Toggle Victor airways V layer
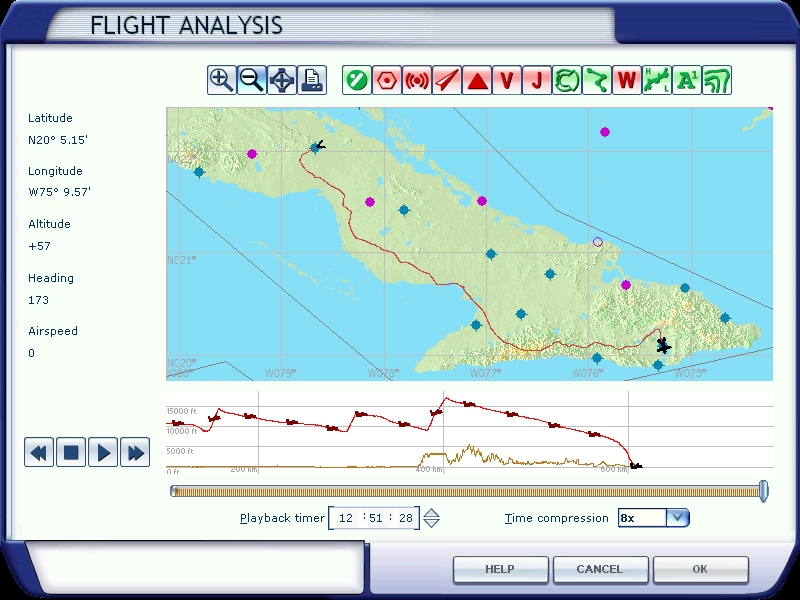Image resolution: width=800 pixels, height=600 pixels. [x=507, y=80]
